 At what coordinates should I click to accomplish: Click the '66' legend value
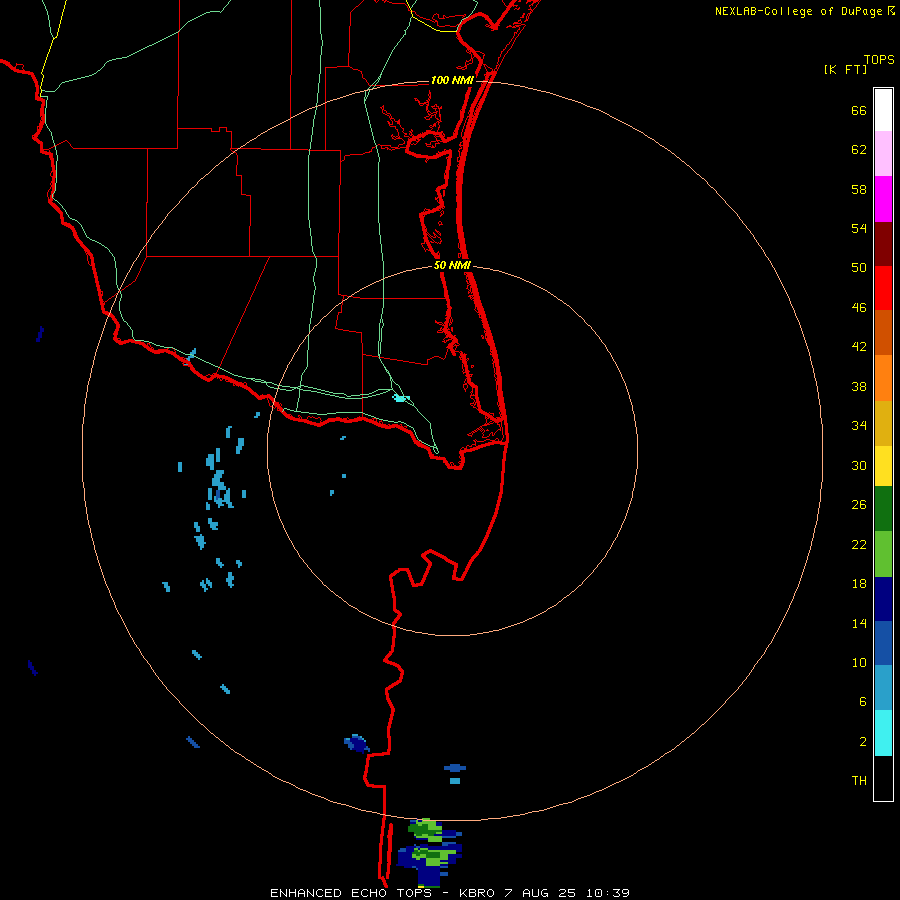[x=859, y=110]
